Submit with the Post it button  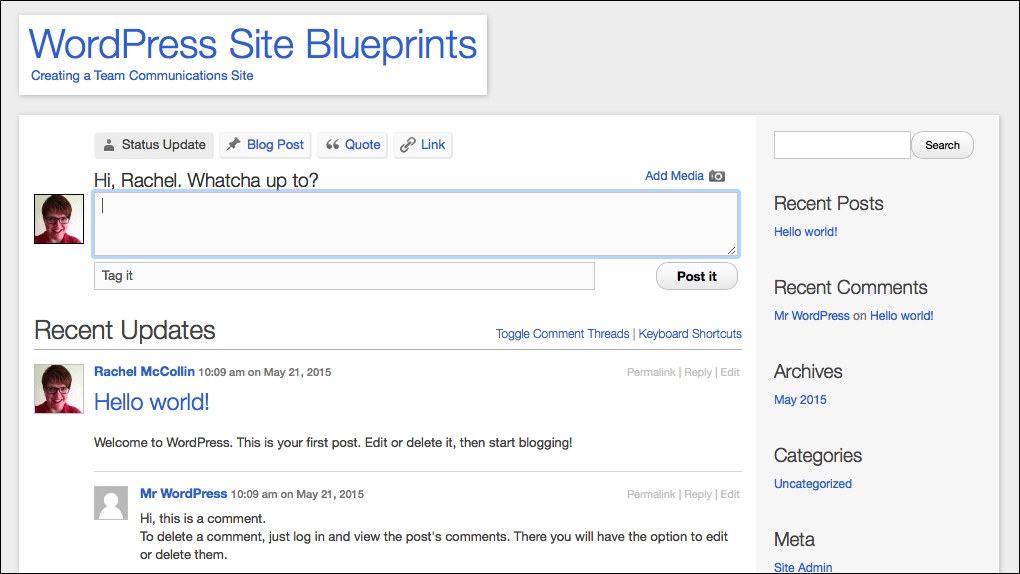(x=697, y=276)
